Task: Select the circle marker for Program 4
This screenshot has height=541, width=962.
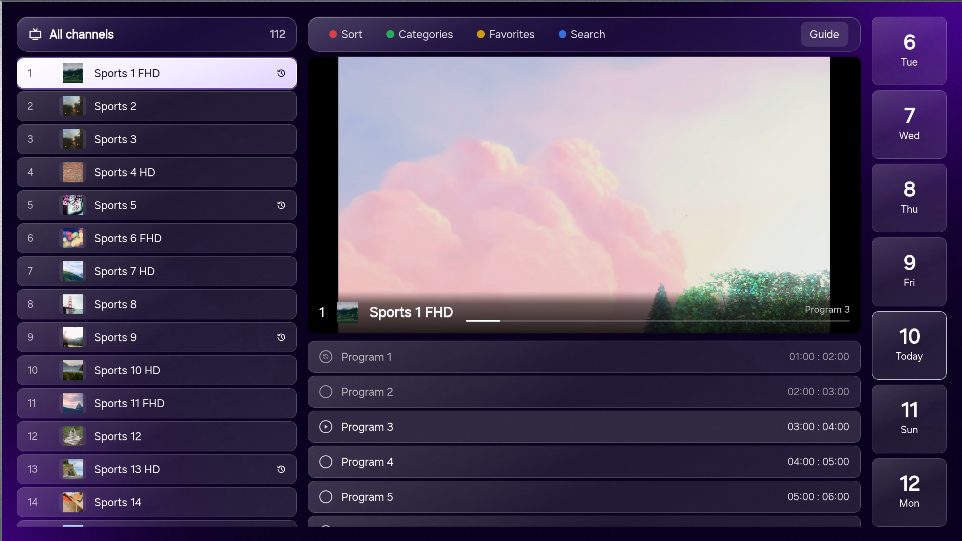Action: point(326,462)
